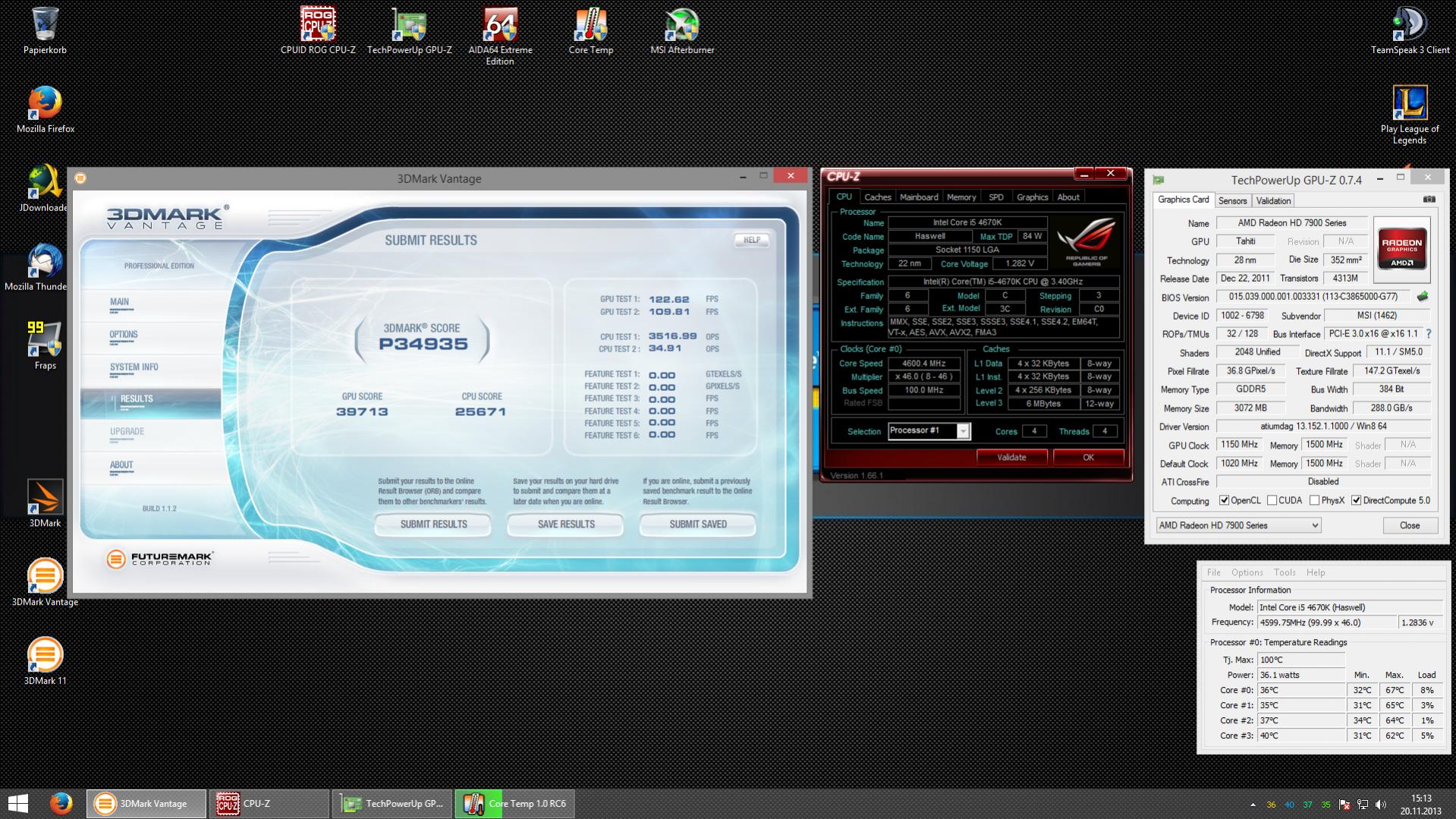Viewport: 1456px width, 819px height.
Task: Switch to Mainboard tab in CPU-Z
Action: point(919,197)
